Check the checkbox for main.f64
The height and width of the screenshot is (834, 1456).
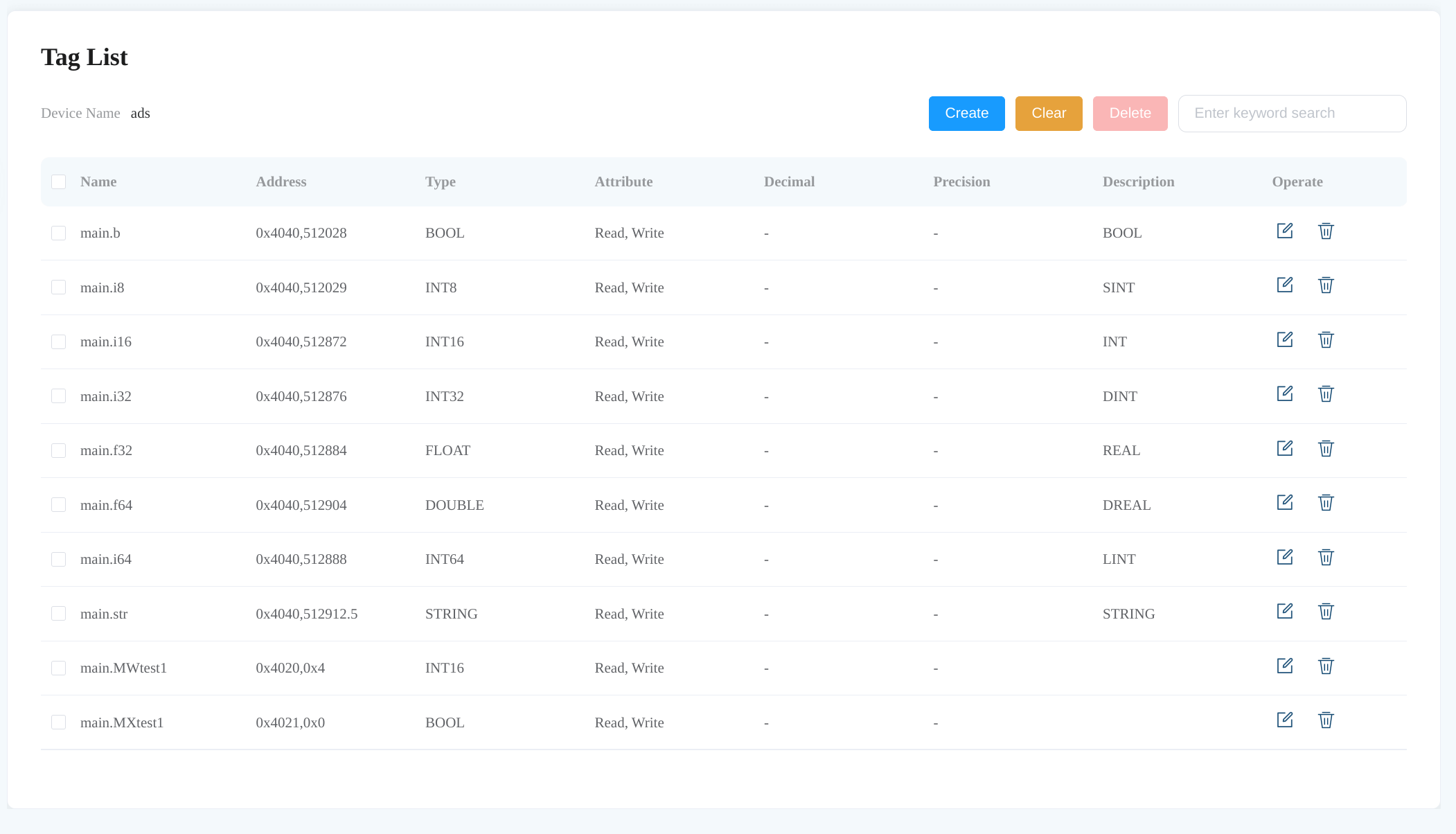click(58, 504)
